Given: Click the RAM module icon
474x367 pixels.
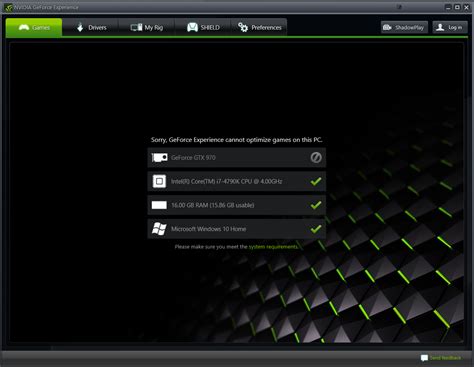Looking at the screenshot, I should coord(159,205).
